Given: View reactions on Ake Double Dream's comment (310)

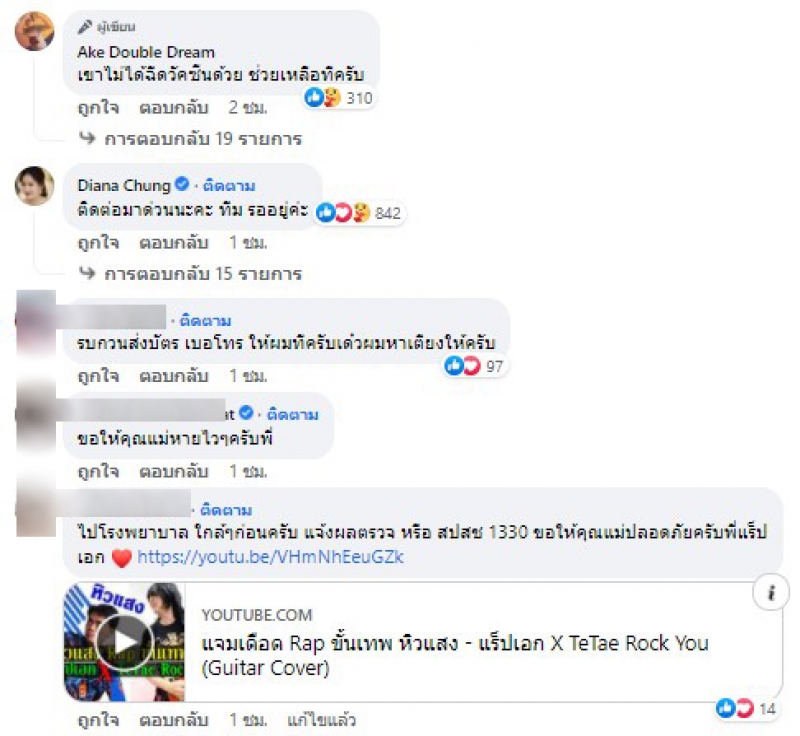Looking at the screenshot, I should click(339, 97).
